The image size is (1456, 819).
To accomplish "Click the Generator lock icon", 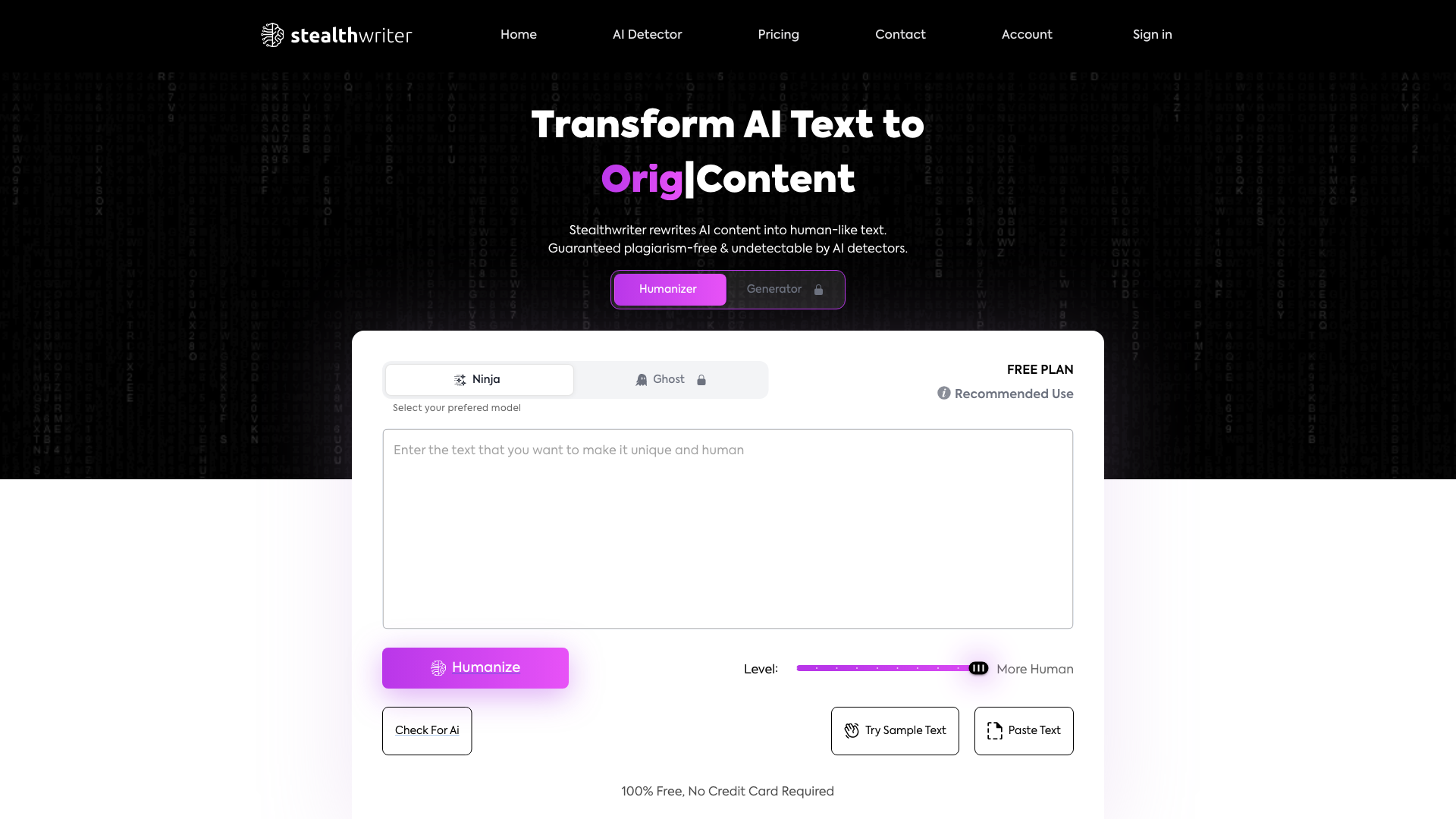I will pyautogui.click(x=818, y=289).
